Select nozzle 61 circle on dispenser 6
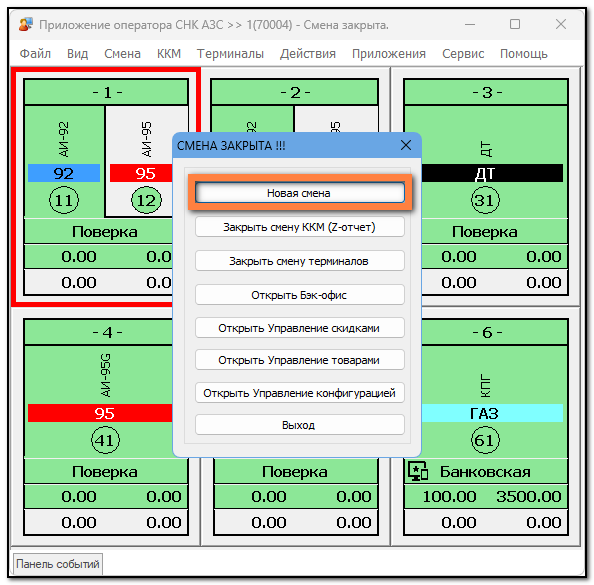Image resolution: width=594 pixels, height=585 pixels. [485, 440]
